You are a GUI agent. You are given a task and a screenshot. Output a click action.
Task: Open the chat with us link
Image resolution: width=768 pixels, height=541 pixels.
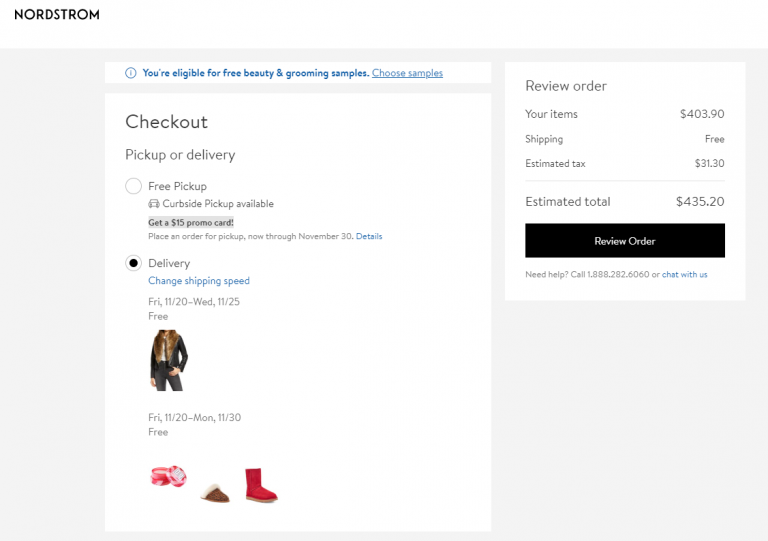click(684, 274)
